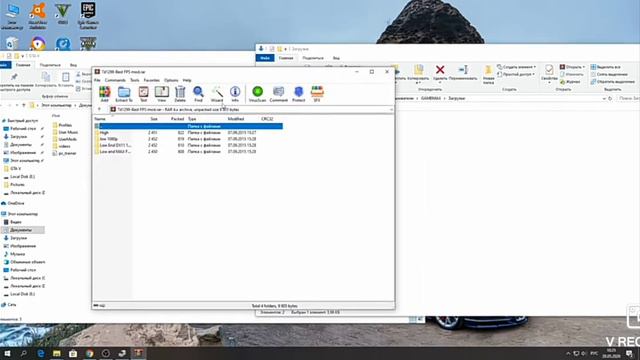Screen dimensions: 640x360
Task: Select 'Local Disk (E:)' under quick access
Action: 20,176
